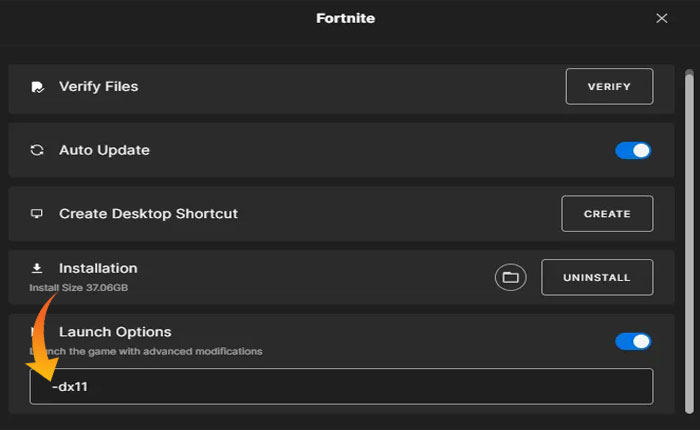Click the desktop shortcut monitor icon
This screenshot has height=430, width=700.
pyautogui.click(x=37, y=214)
